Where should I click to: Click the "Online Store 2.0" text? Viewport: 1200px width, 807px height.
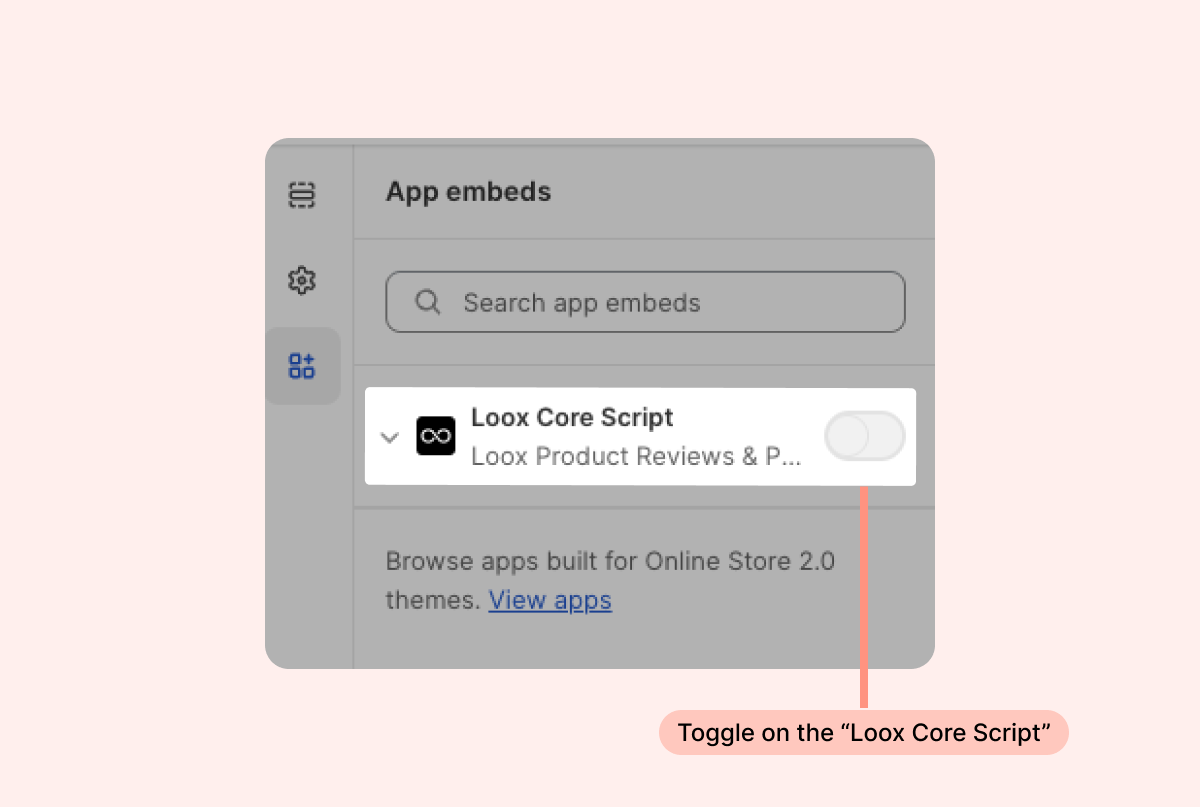[x=740, y=561]
